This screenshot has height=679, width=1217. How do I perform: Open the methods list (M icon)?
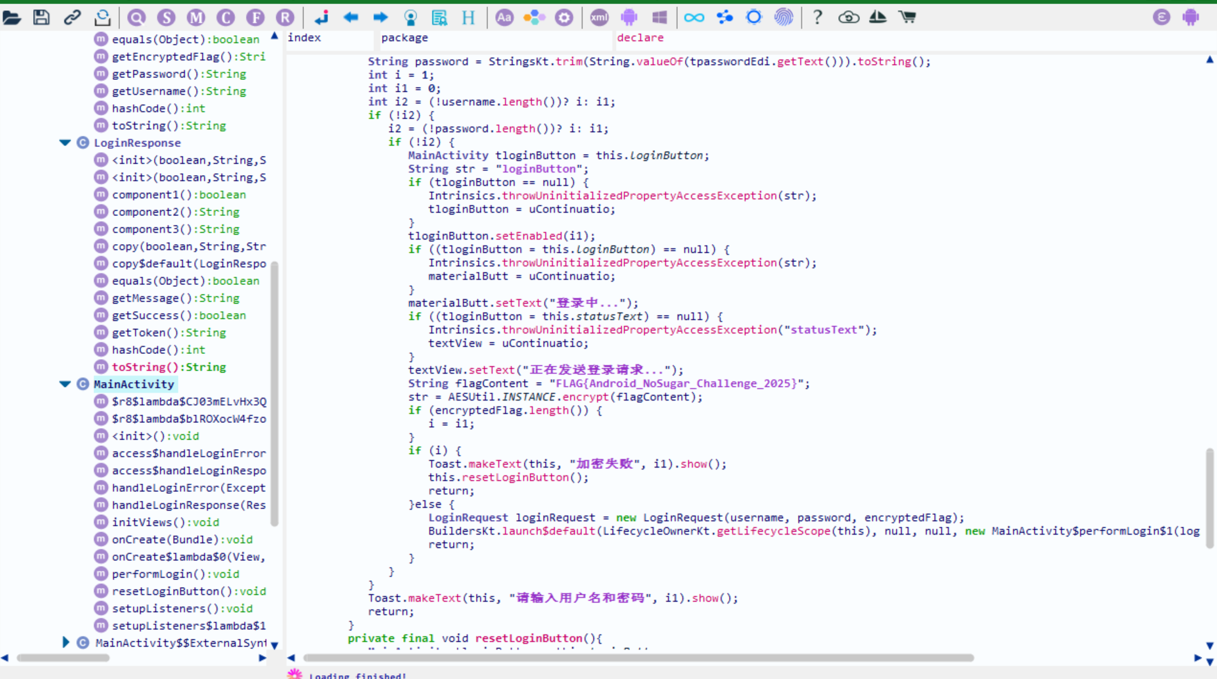click(x=196, y=17)
